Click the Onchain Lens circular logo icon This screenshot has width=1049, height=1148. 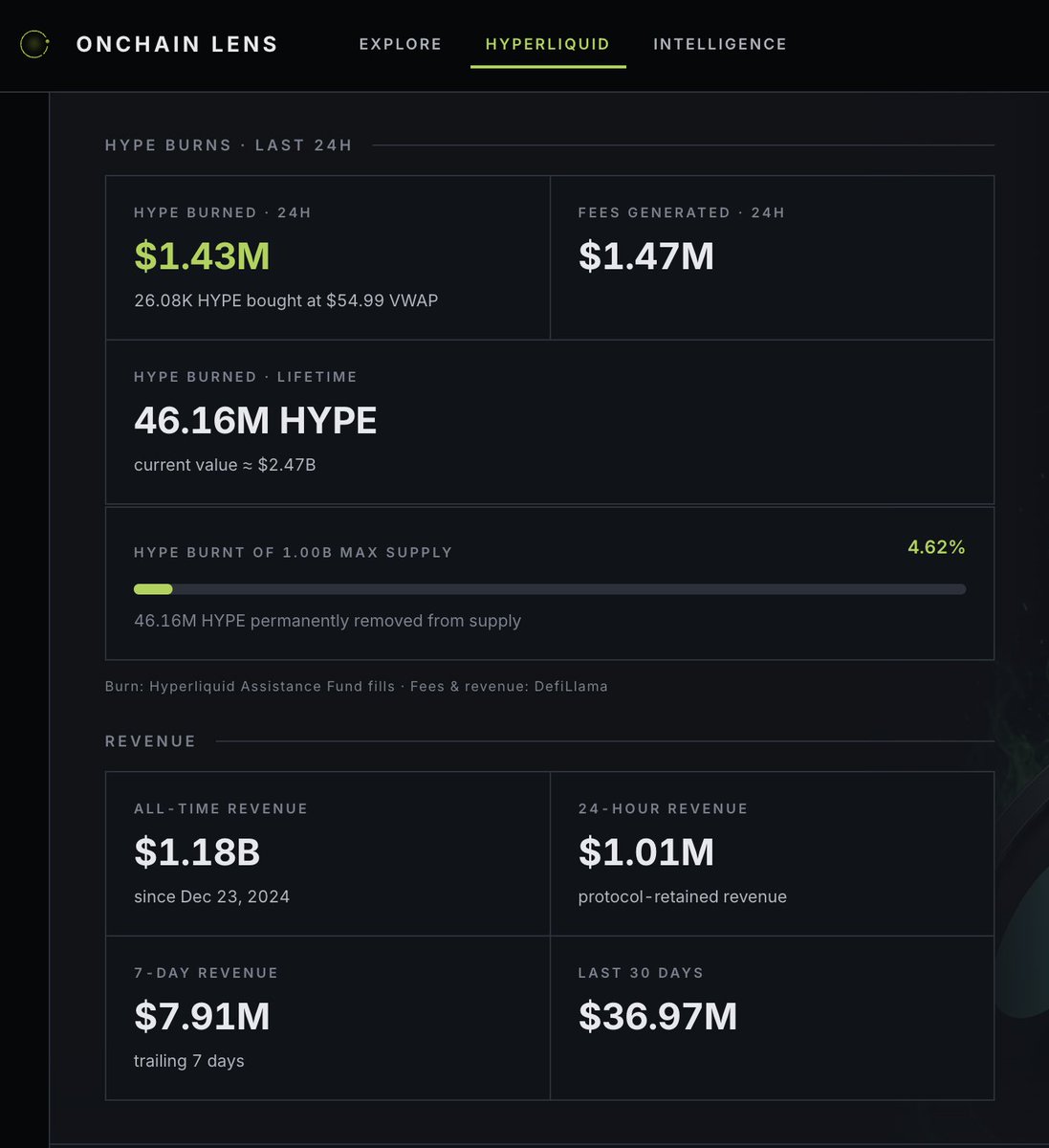pos(34,44)
